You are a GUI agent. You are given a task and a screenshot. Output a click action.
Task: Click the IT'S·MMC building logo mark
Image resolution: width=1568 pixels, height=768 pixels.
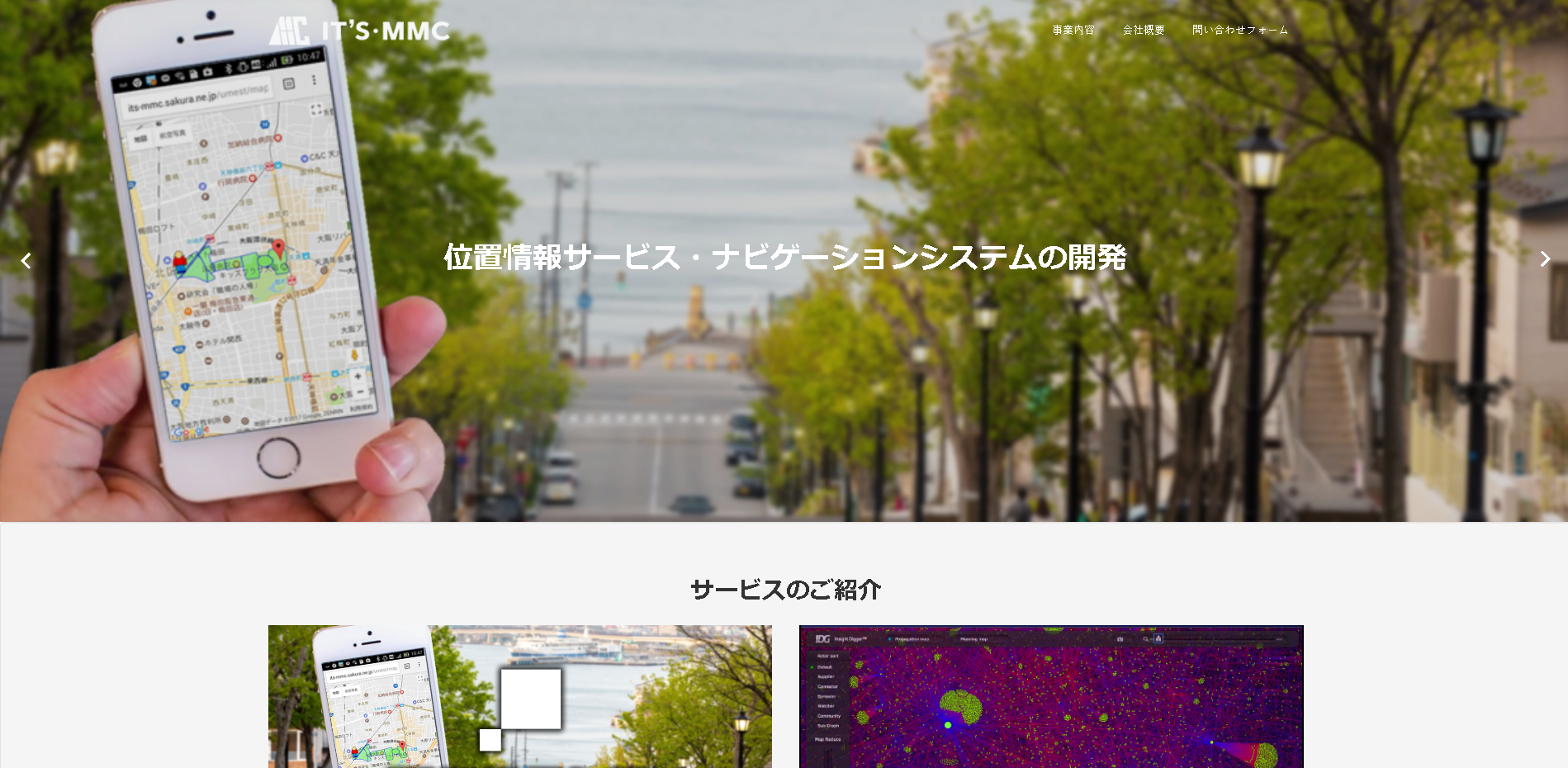289,31
